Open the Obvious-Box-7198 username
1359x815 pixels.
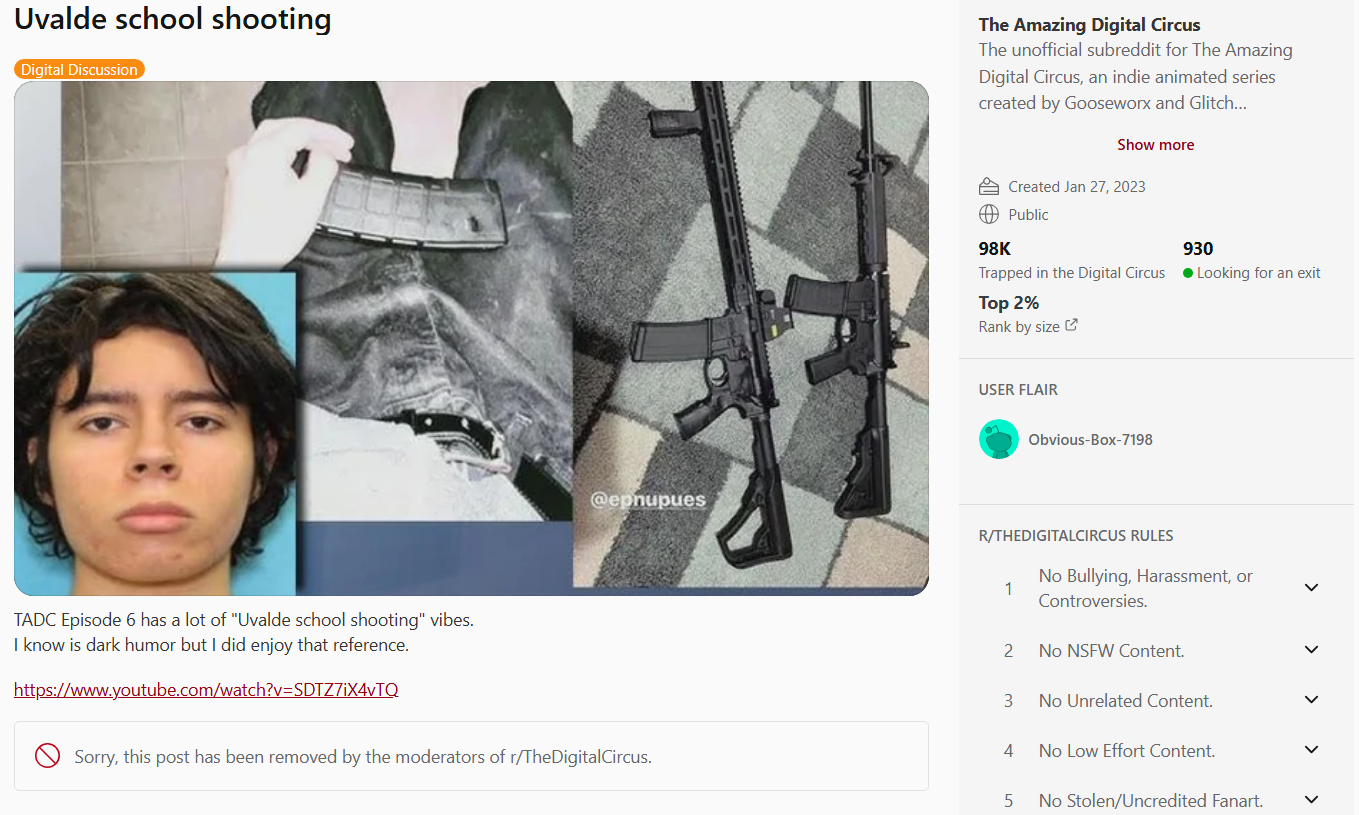click(x=1090, y=439)
